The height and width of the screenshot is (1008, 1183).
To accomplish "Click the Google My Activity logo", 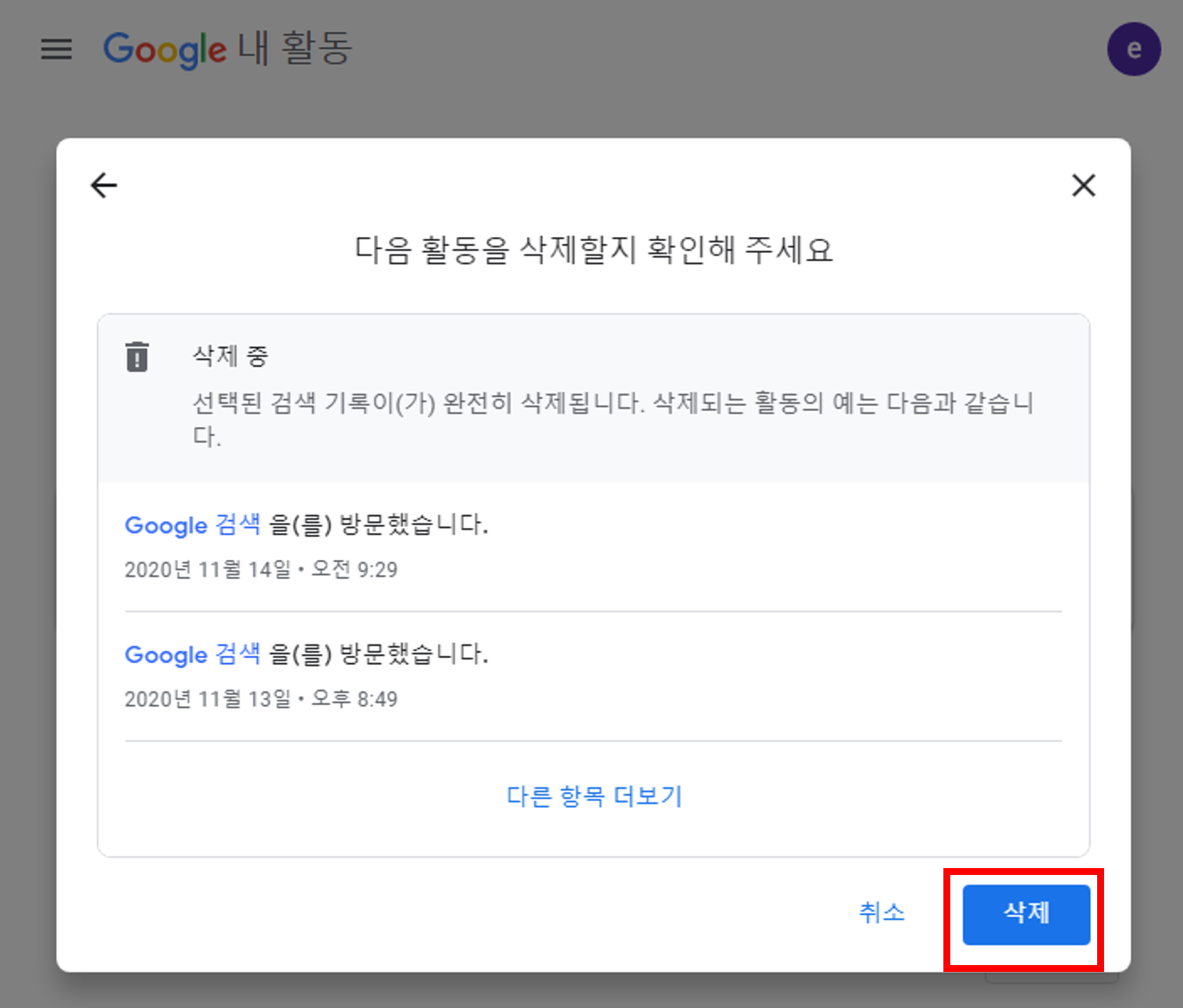I will [x=228, y=49].
